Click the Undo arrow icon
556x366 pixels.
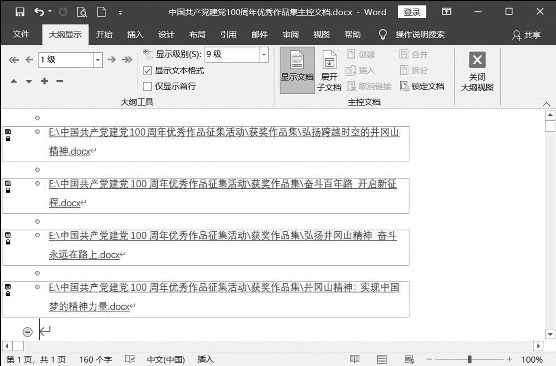(39, 12)
